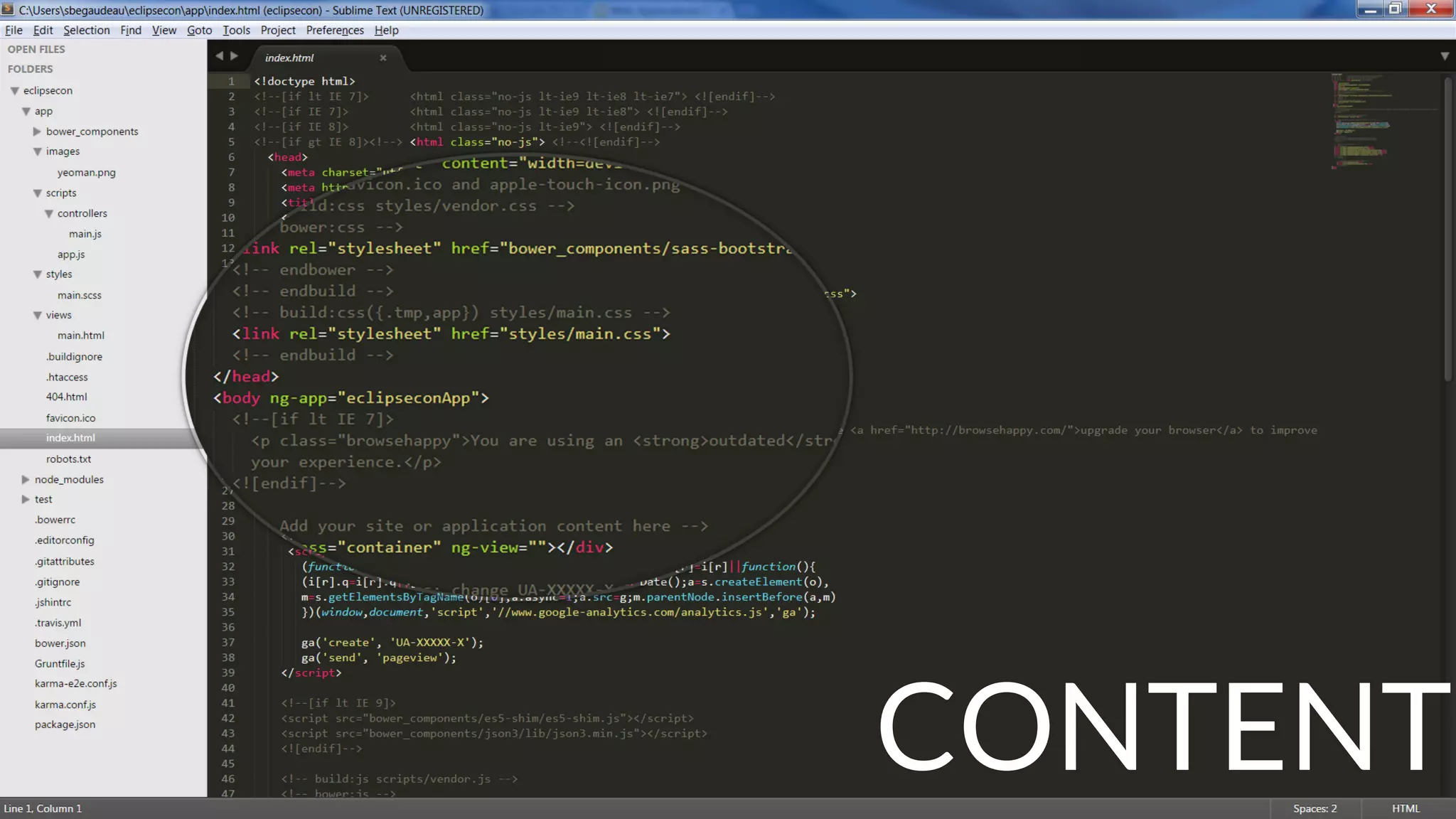
Task: Change the syntax via HTML status label
Action: (1406, 808)
